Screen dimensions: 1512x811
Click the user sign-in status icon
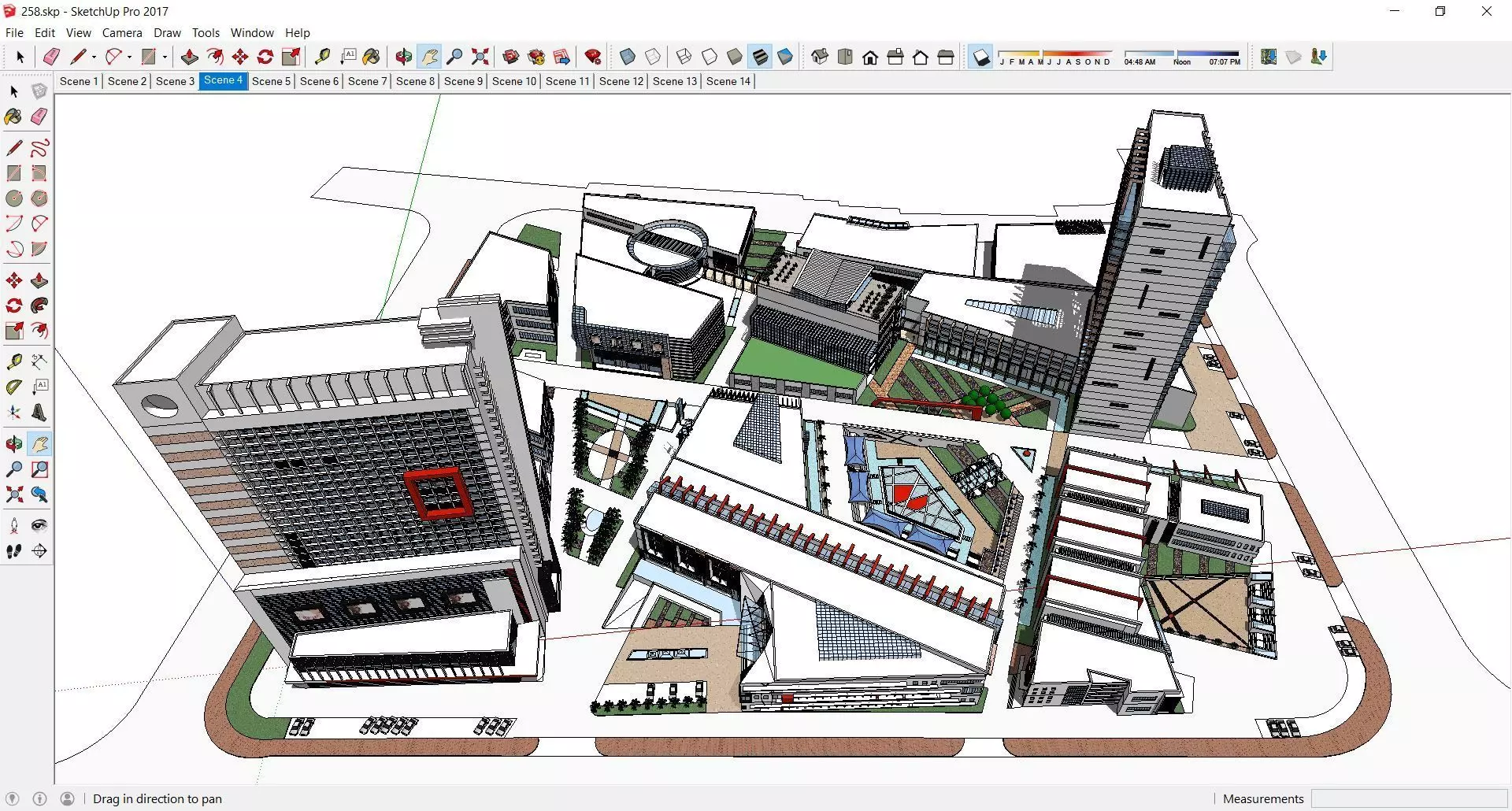click(67, 798)
